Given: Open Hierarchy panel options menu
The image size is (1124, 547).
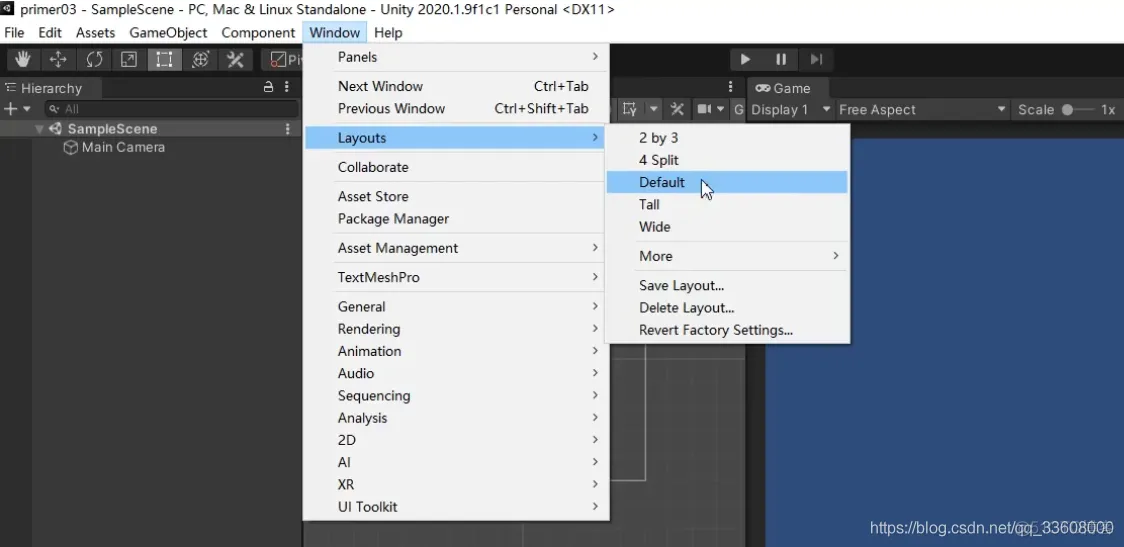Looking at the screenshot, I should click(x=287, y=87).
